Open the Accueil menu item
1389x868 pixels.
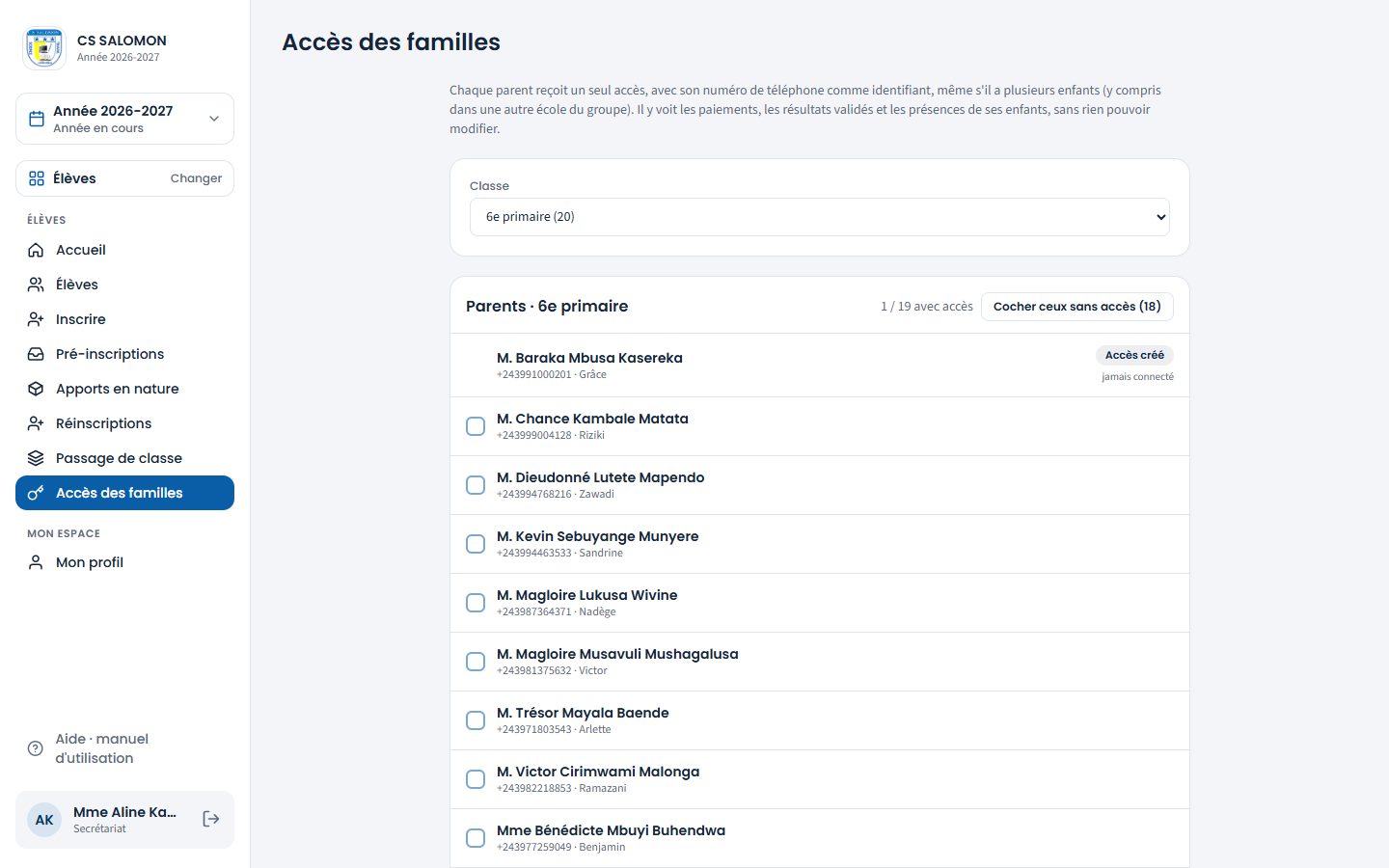124,250
